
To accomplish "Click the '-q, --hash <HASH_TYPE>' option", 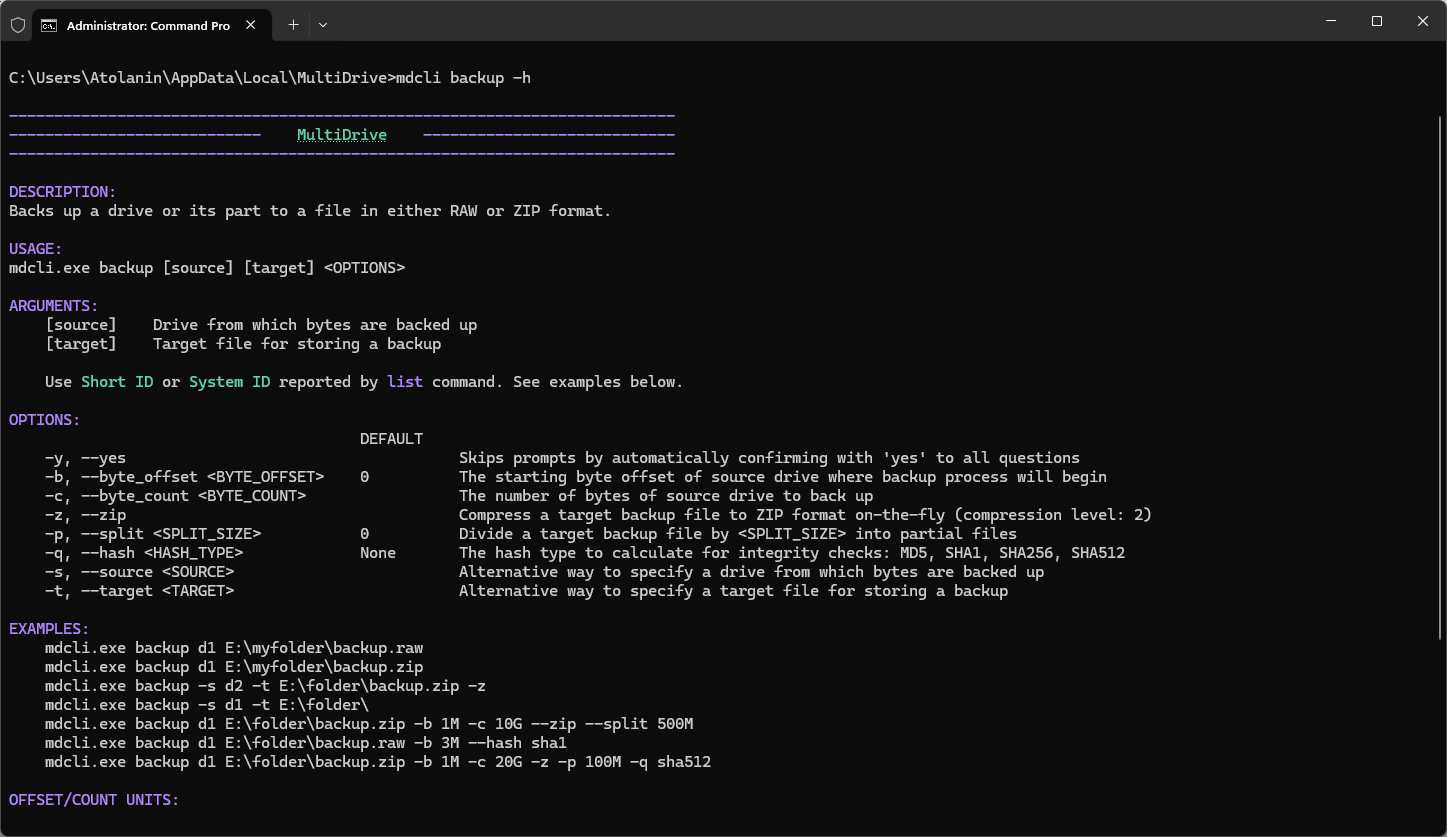I will click(144, 553).
